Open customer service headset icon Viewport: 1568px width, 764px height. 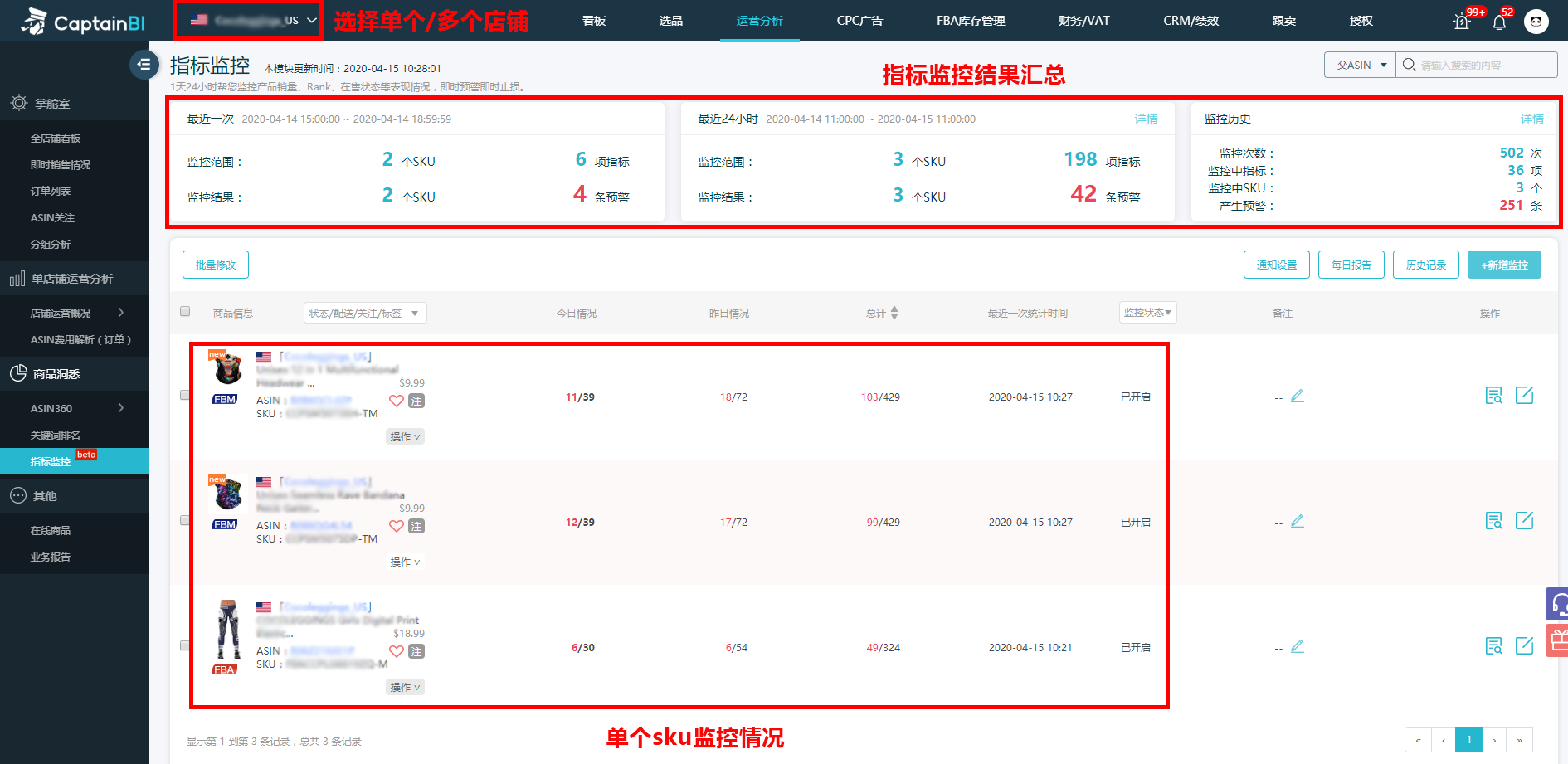pos(1557,604)
